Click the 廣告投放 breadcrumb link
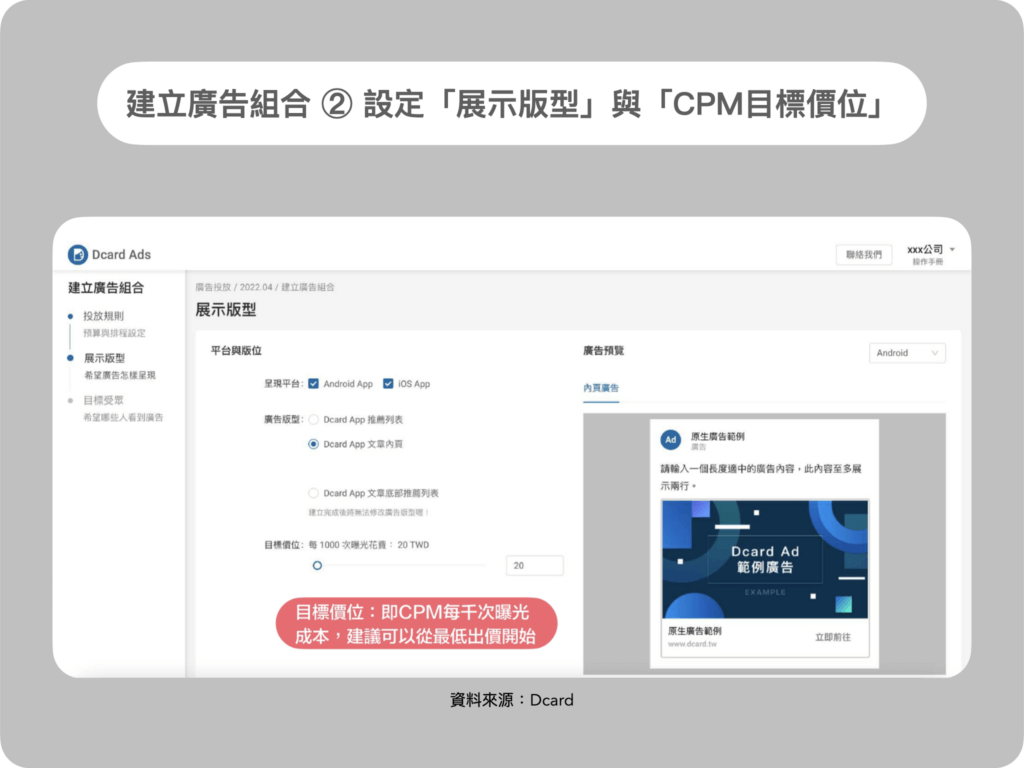Screen dimensions: 1024x768 [213, 287]
